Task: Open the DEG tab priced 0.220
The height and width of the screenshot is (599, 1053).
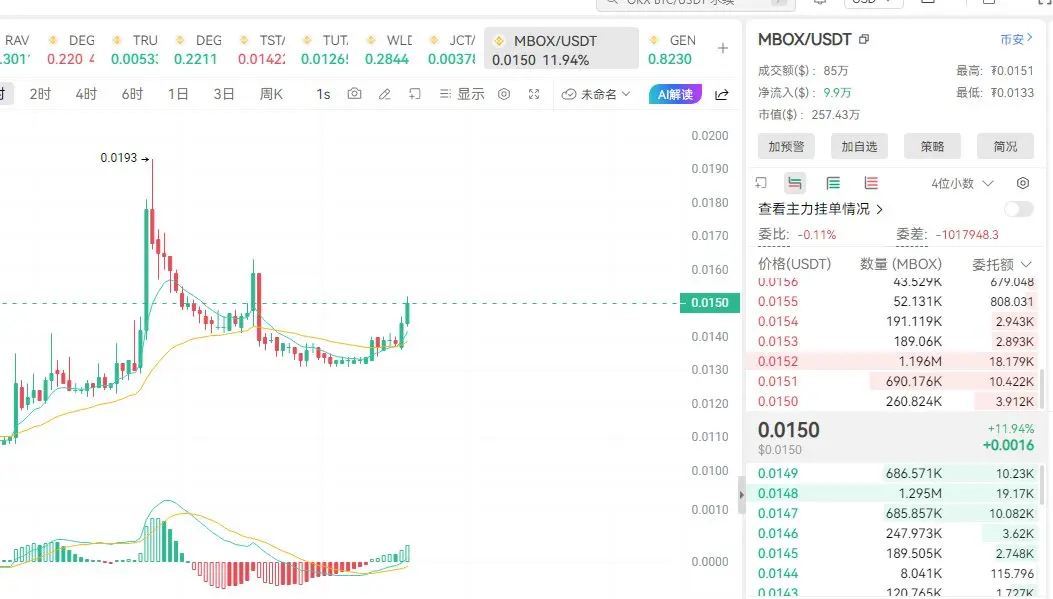Action: [x=71, y=50]
